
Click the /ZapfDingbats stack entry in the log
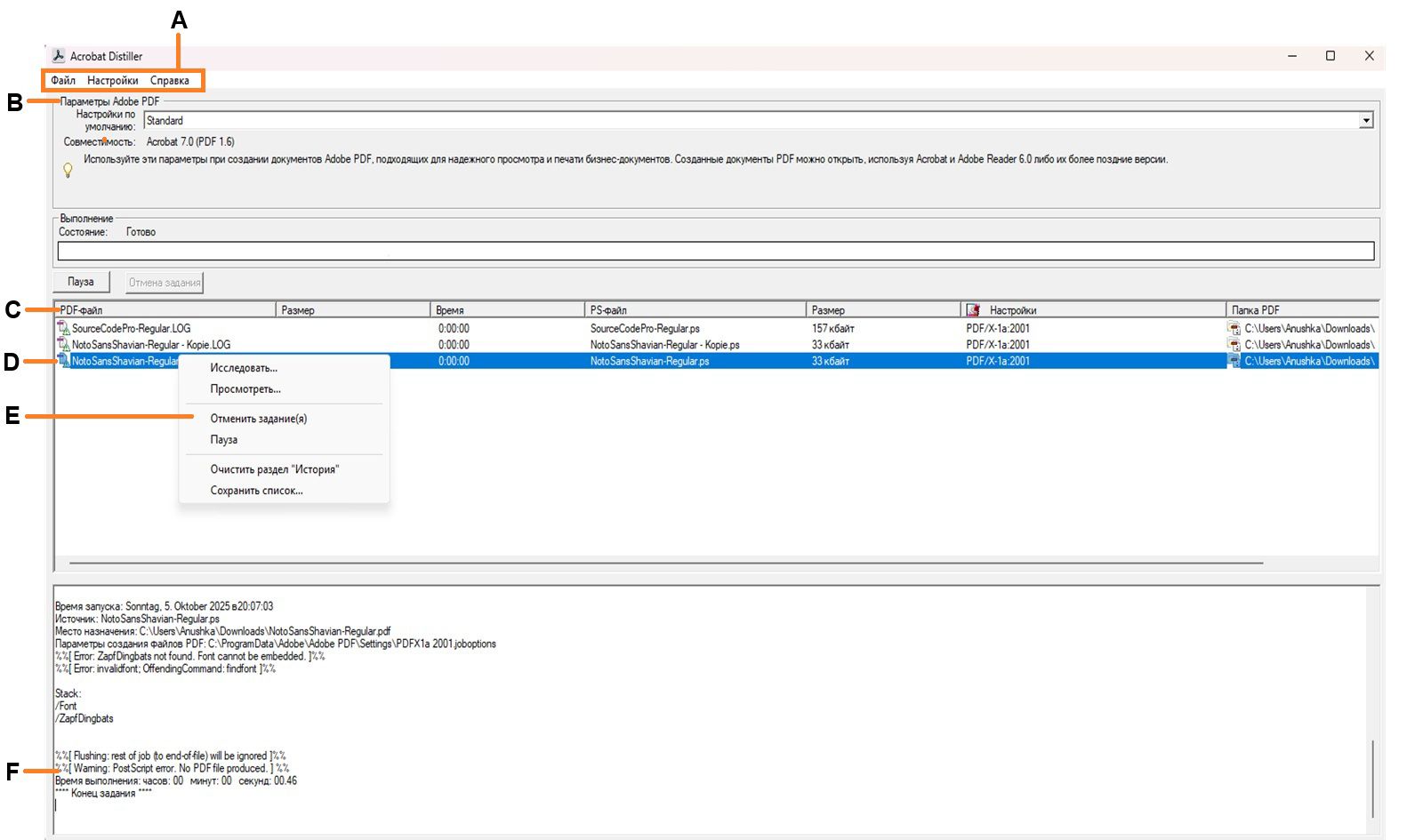pyautogui.click(x=84, y=718)
